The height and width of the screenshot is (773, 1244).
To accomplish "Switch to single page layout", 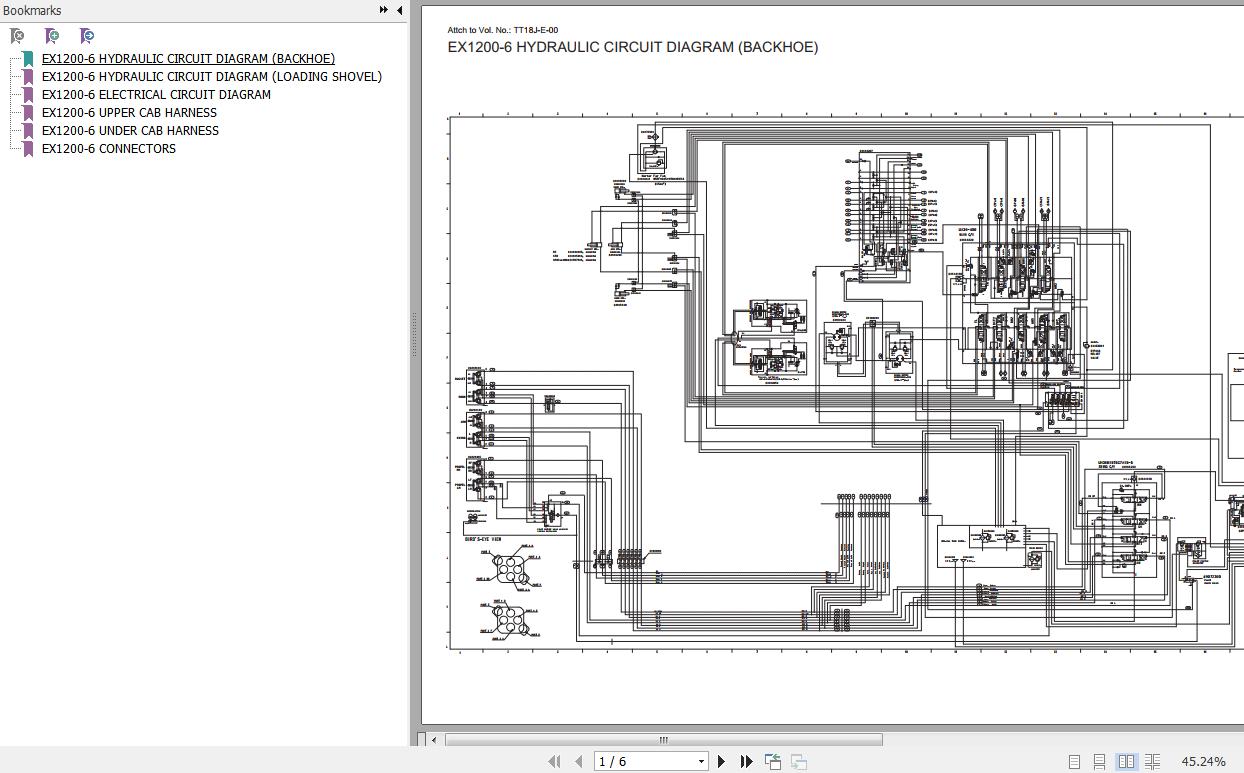I will pyautogui.click(x=1074, y=761).
